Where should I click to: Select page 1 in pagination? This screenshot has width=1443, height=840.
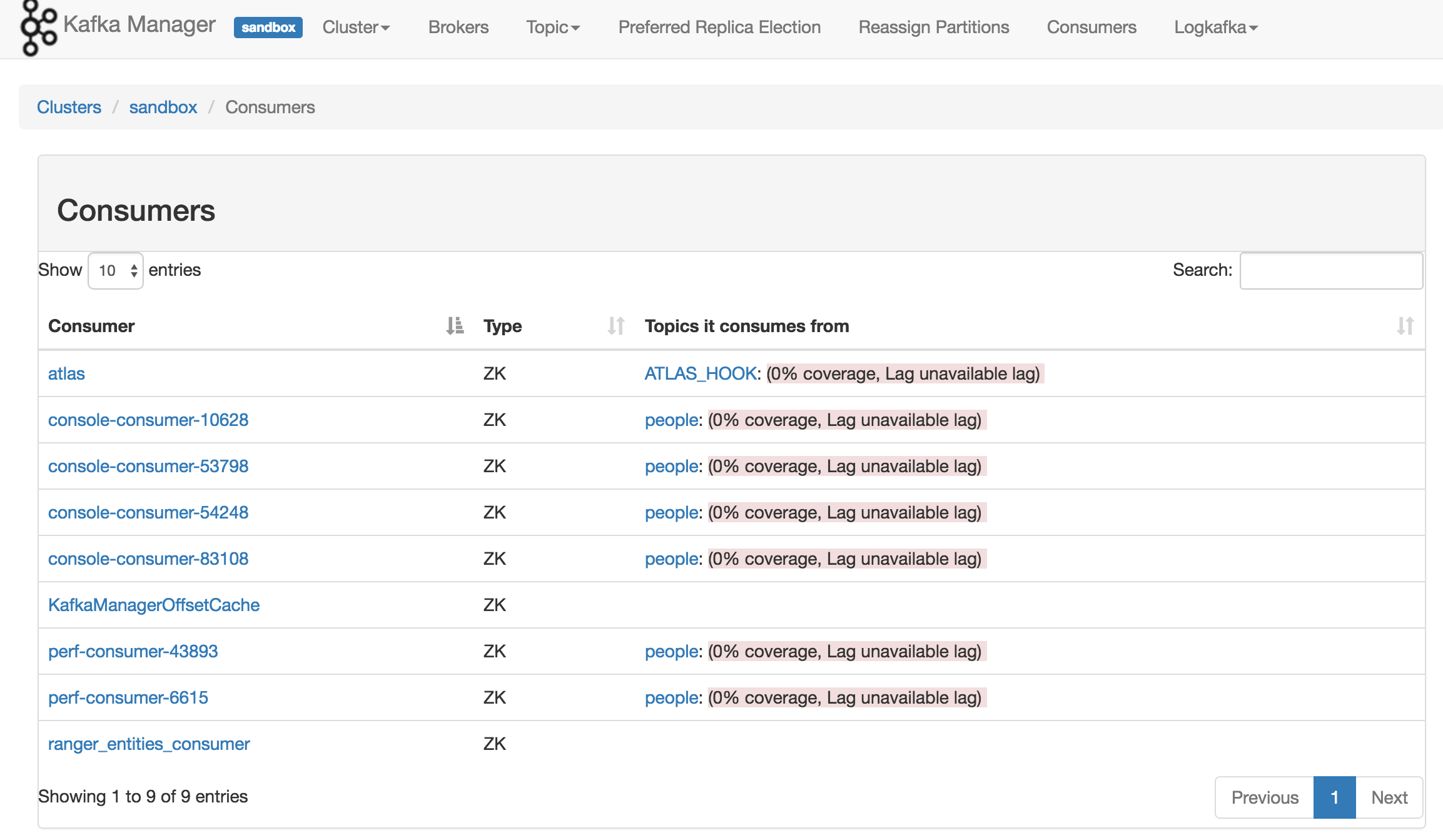click(x=1334, y=797)
